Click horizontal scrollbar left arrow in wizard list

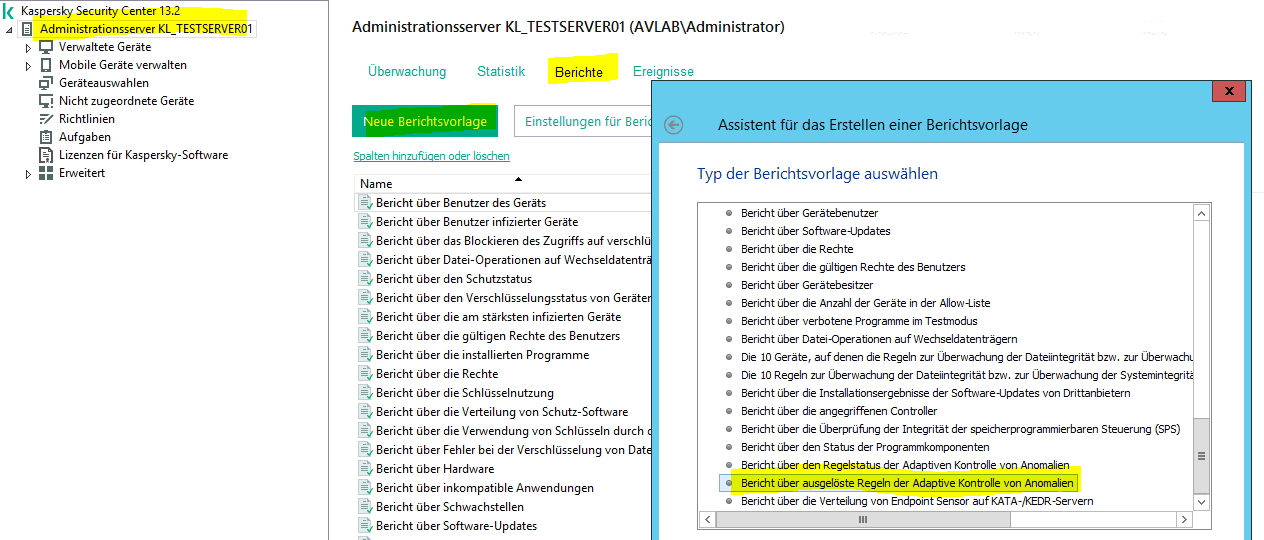(x=709, y=520)
